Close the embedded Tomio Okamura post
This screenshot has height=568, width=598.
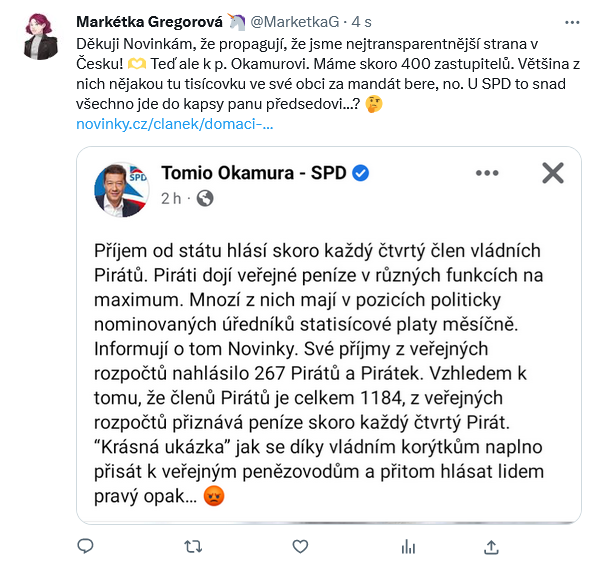pos(553,173)
